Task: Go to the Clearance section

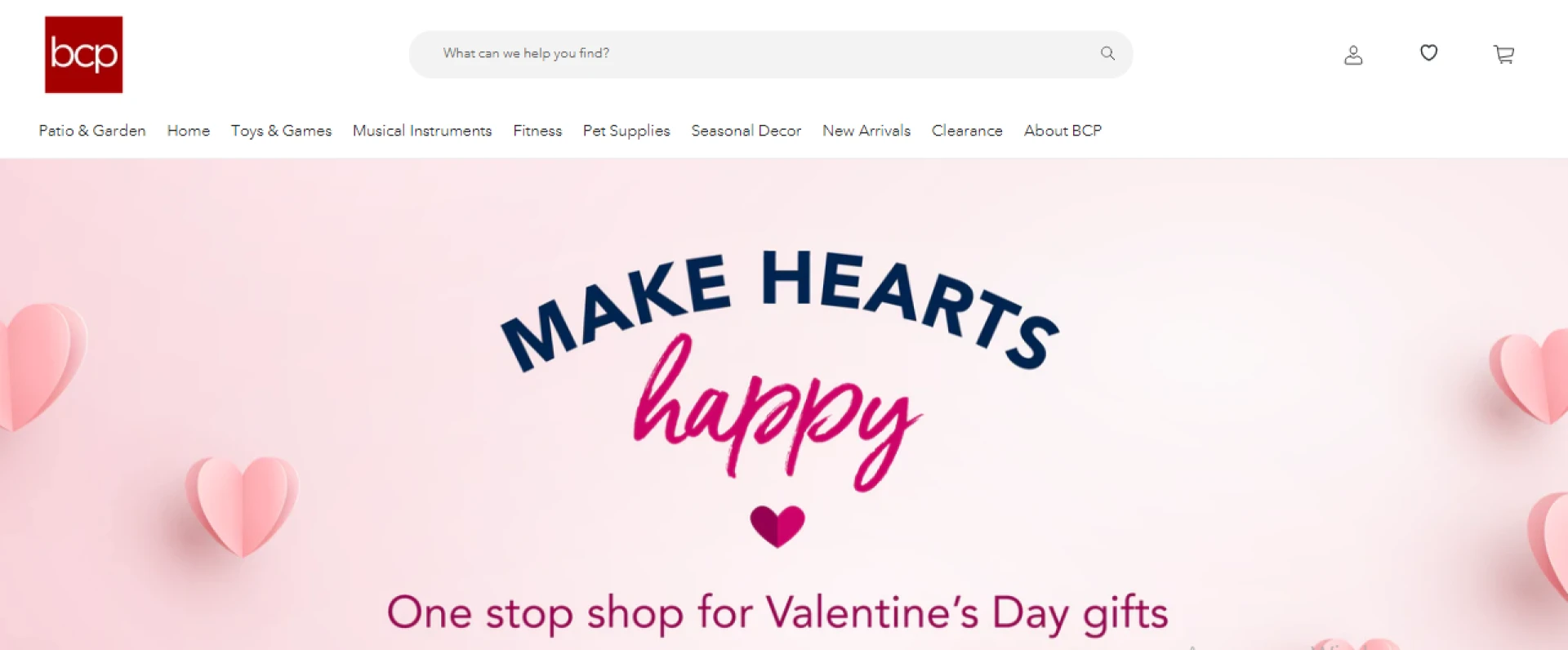Action: tap(967, 131)
